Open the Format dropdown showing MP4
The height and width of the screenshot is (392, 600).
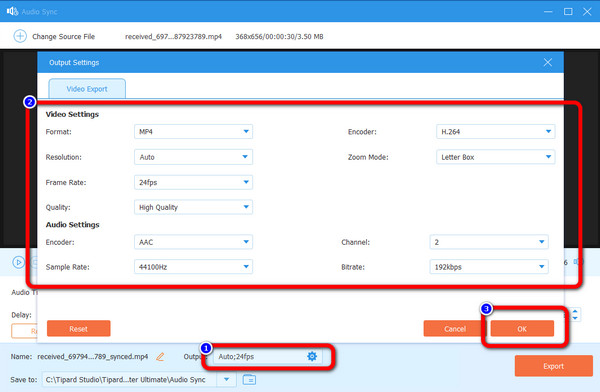tap(193, 131)
